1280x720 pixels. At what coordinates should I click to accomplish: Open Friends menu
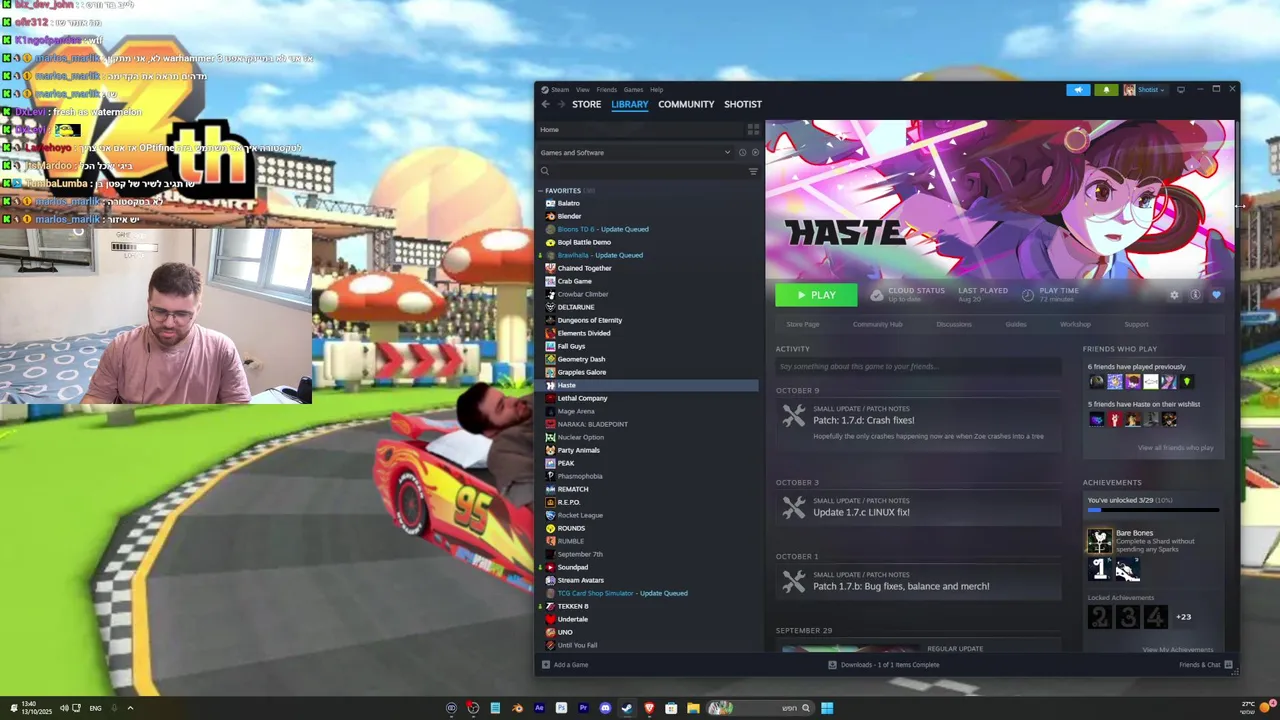(x=607, y=90)
